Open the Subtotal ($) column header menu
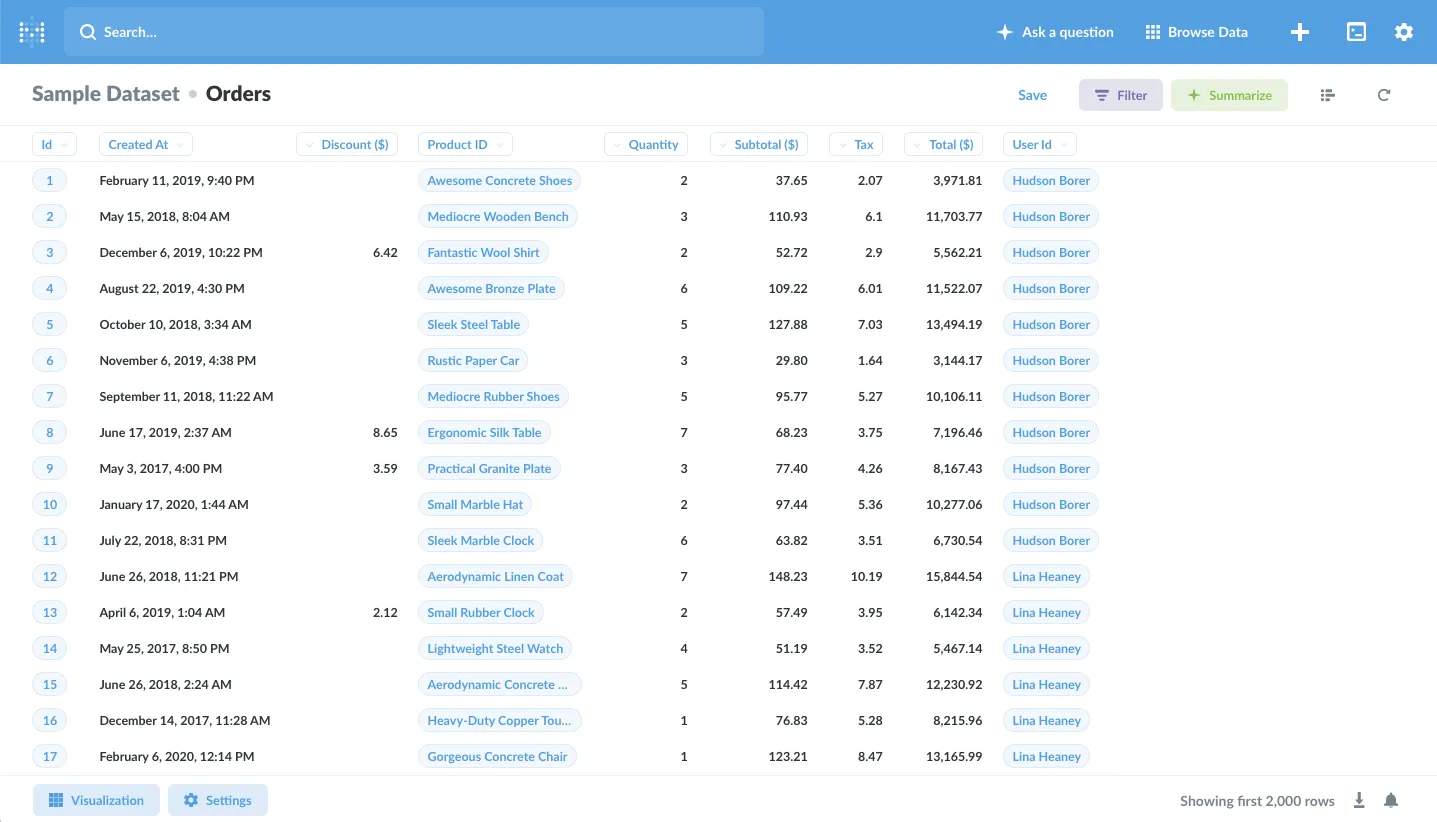The image size is (1437, 822). click(759, 144)
